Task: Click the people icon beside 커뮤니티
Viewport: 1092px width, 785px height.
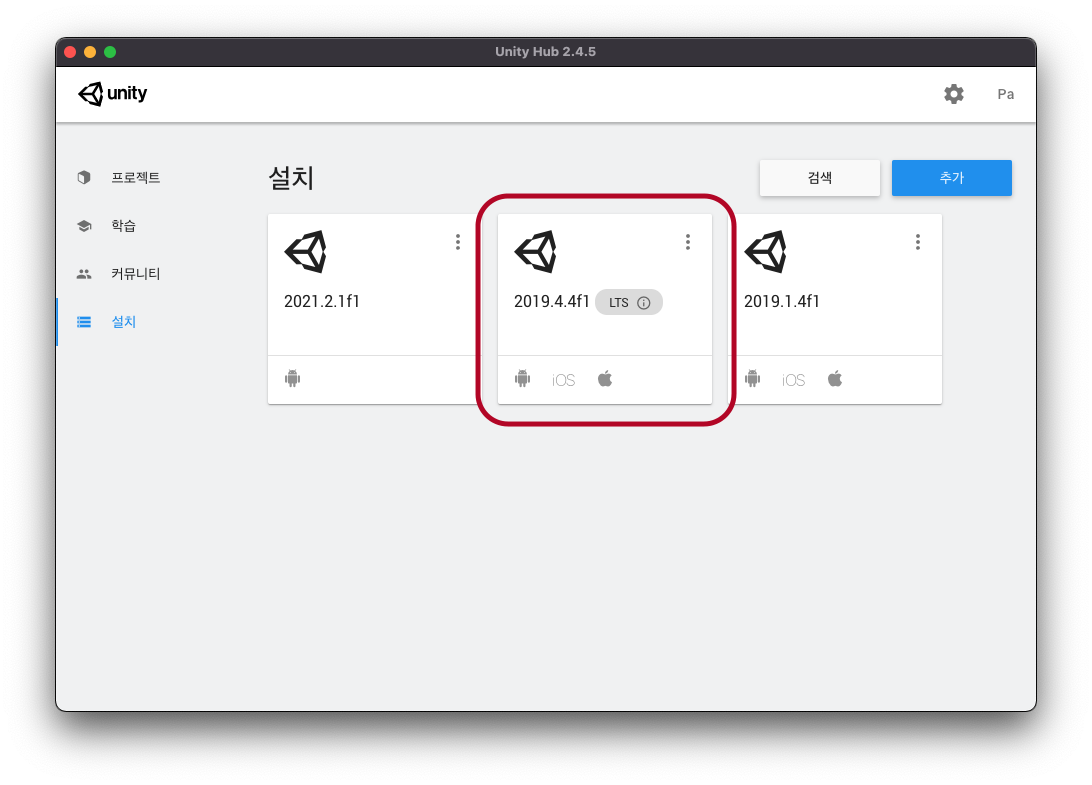Action: 84,274
